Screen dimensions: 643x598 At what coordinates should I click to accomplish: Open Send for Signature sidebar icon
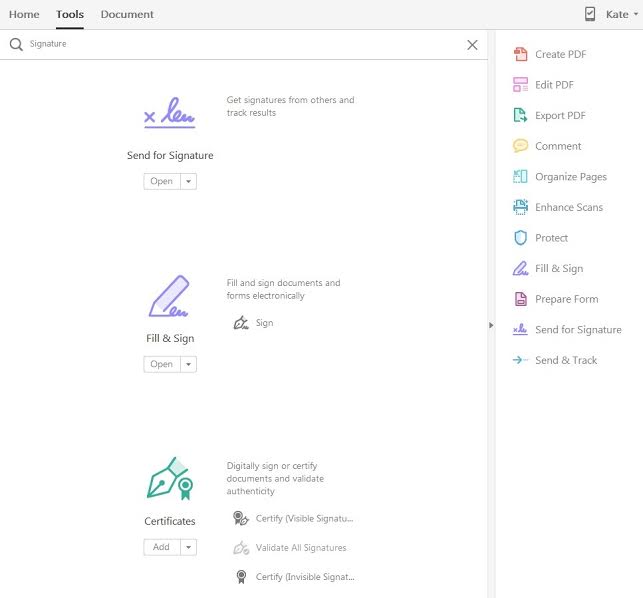click(520, 329)
